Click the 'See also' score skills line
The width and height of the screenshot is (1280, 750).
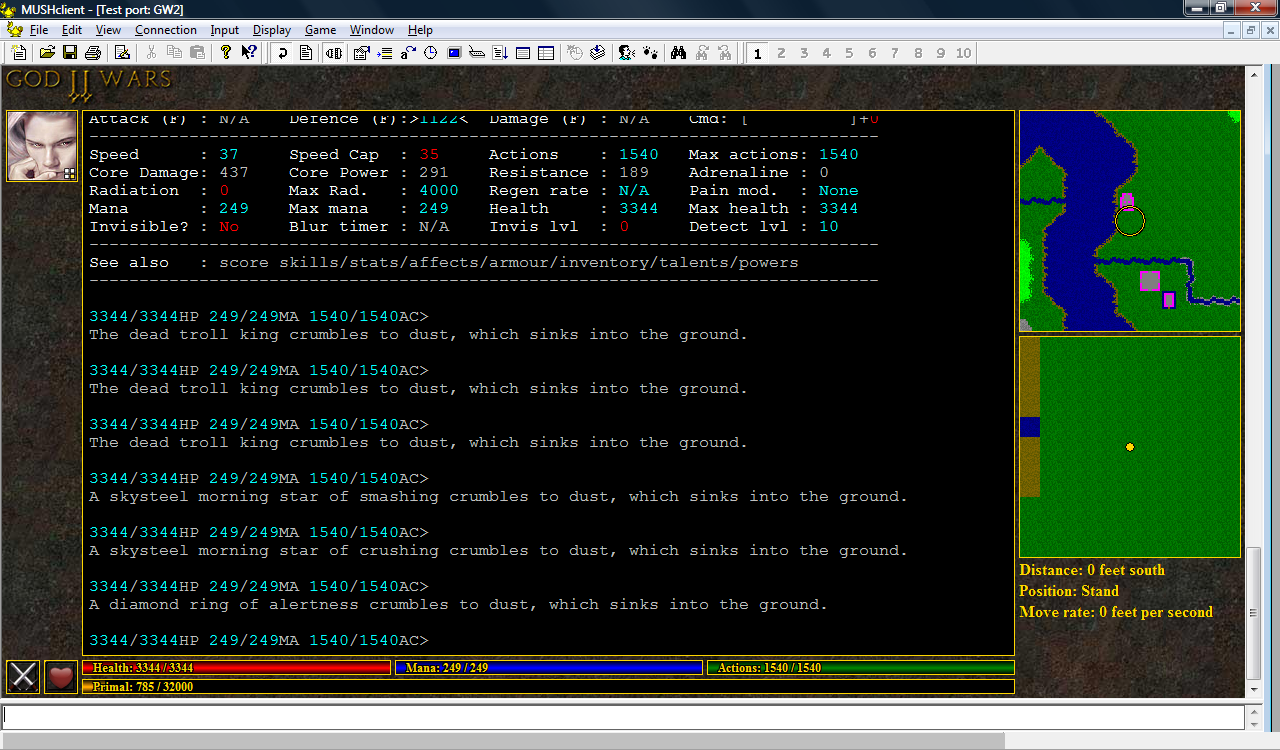(x=444, y=263)
